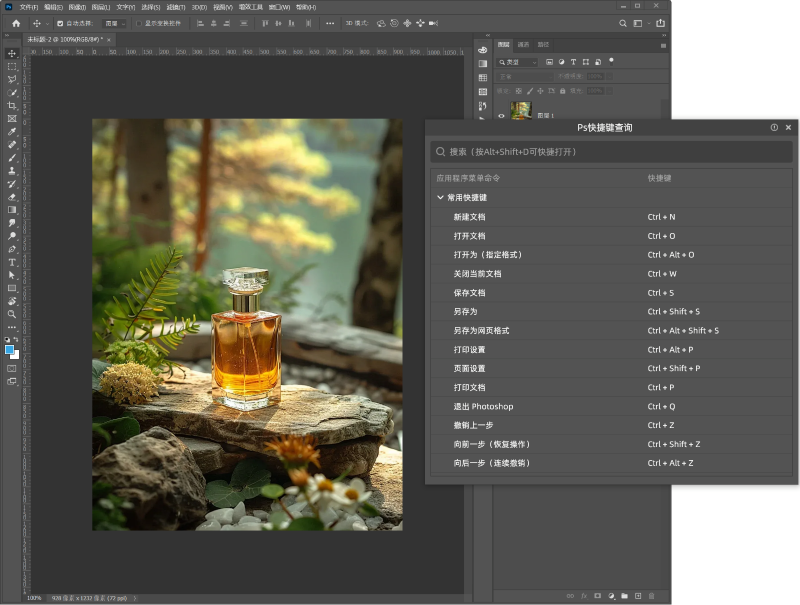Viewport: 800px width, 605px height.
Task: Open the layer filter 类型 dropdown
Action: (520, 62)
